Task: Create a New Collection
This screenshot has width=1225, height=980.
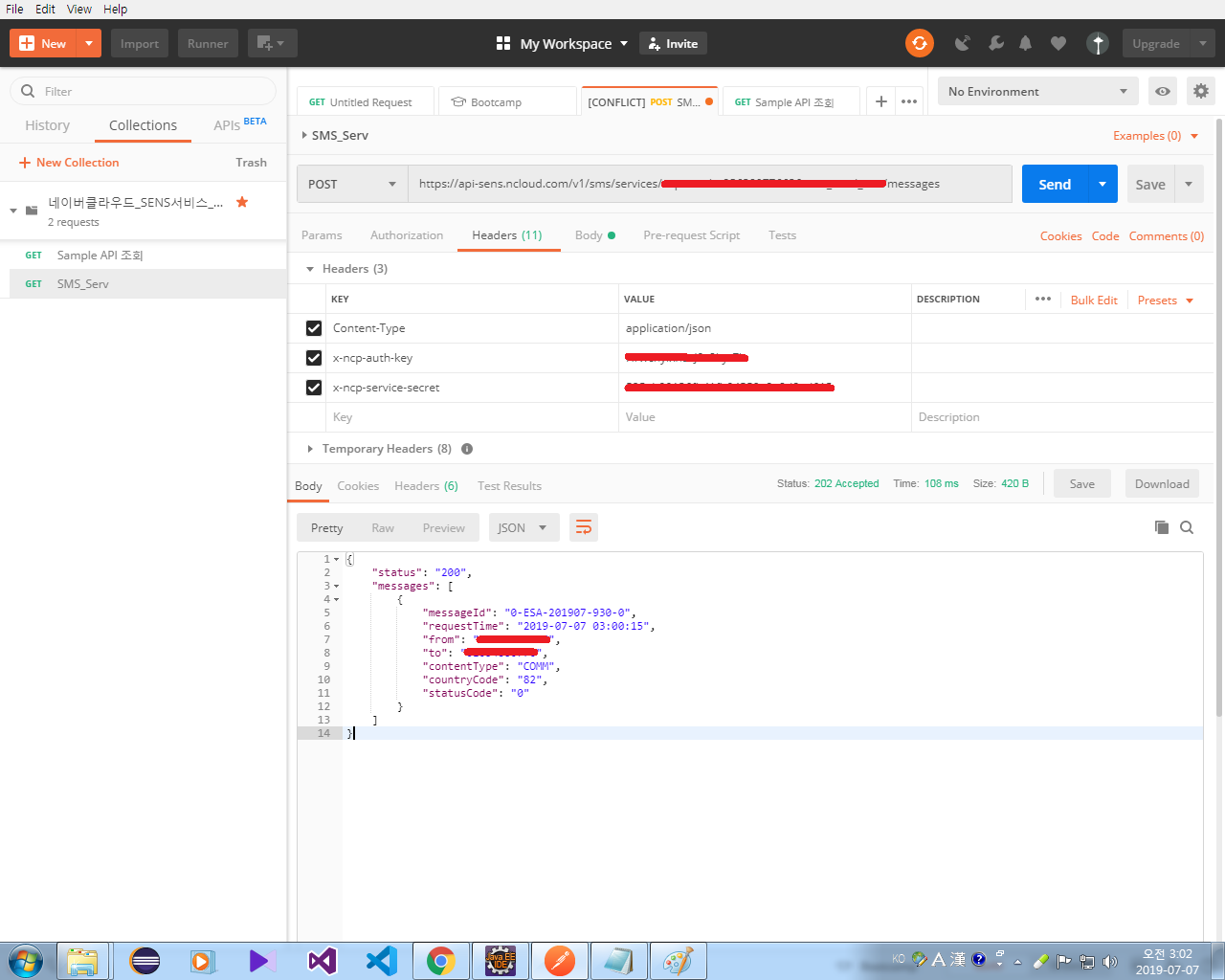Action: [x=69, y=163]
